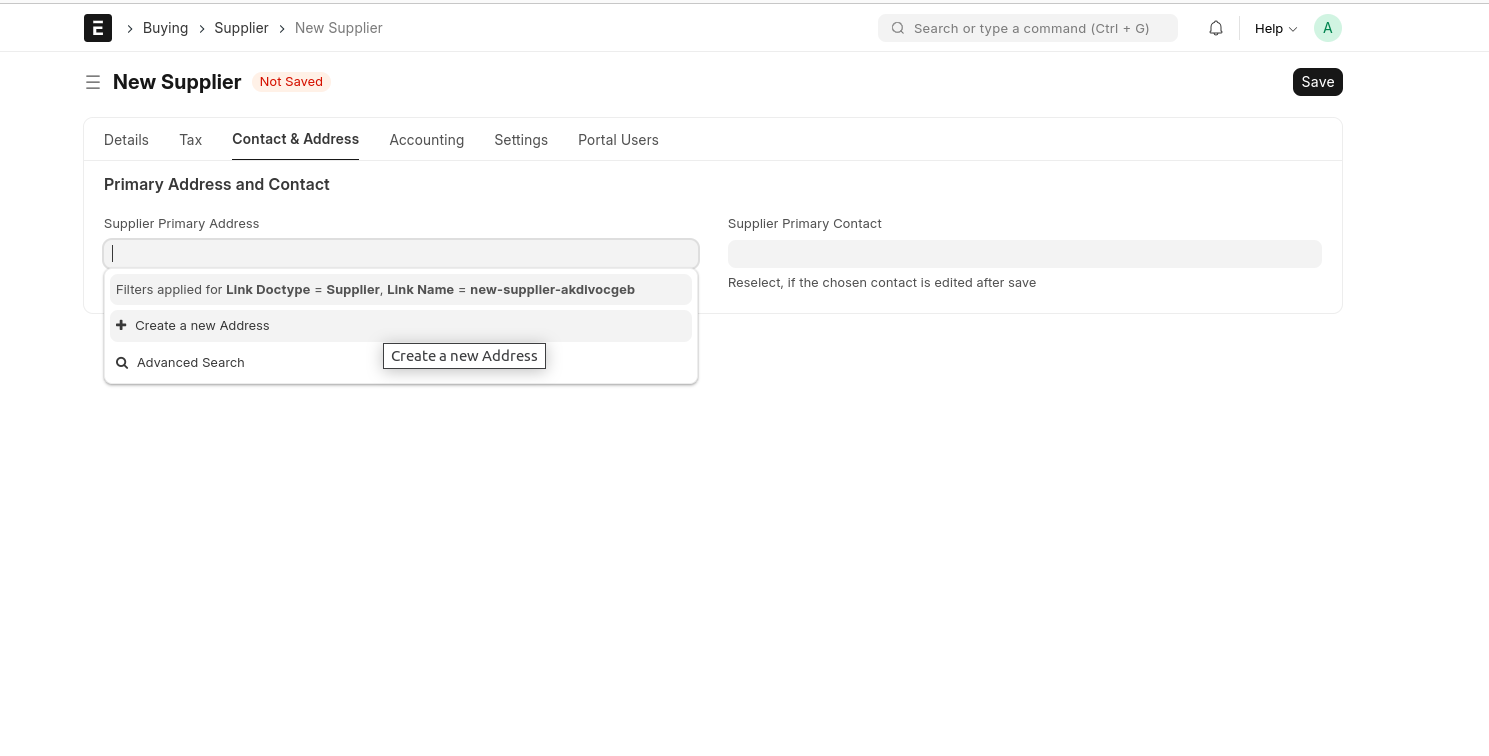Click the user avatar icon
Image resolution: width=1489 pixels, height=756 pixels.
pyautogui.click(x=1327, y=28)
